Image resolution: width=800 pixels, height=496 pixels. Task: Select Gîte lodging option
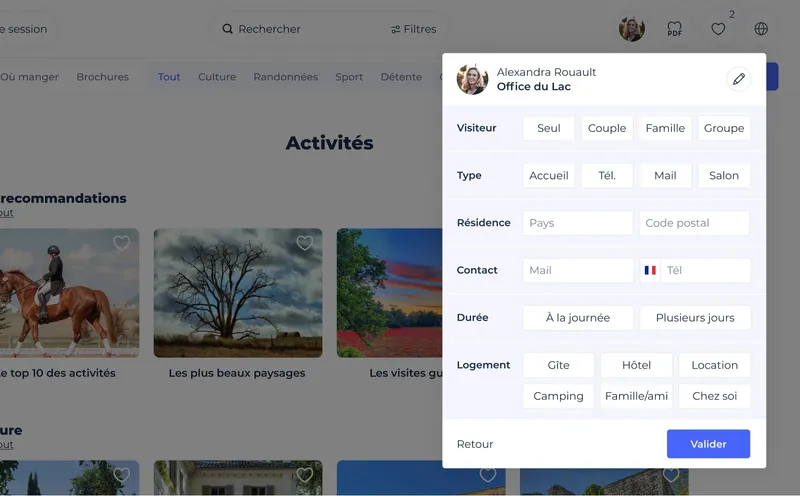559,365
